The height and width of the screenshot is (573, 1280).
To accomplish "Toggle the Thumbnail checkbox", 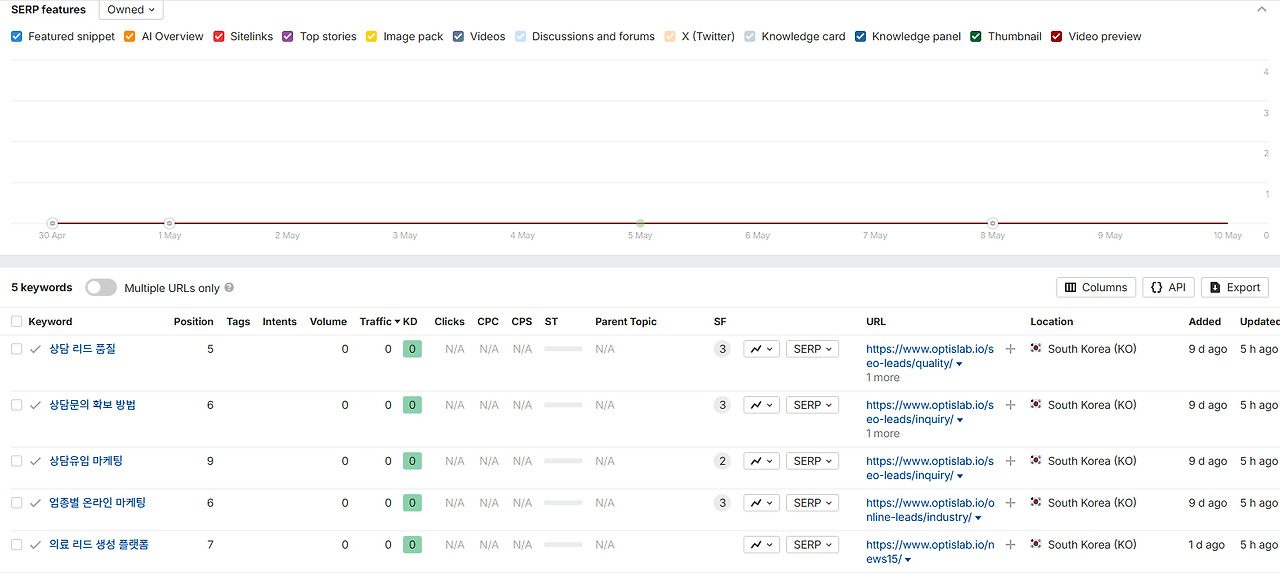I will coord(976,36).
